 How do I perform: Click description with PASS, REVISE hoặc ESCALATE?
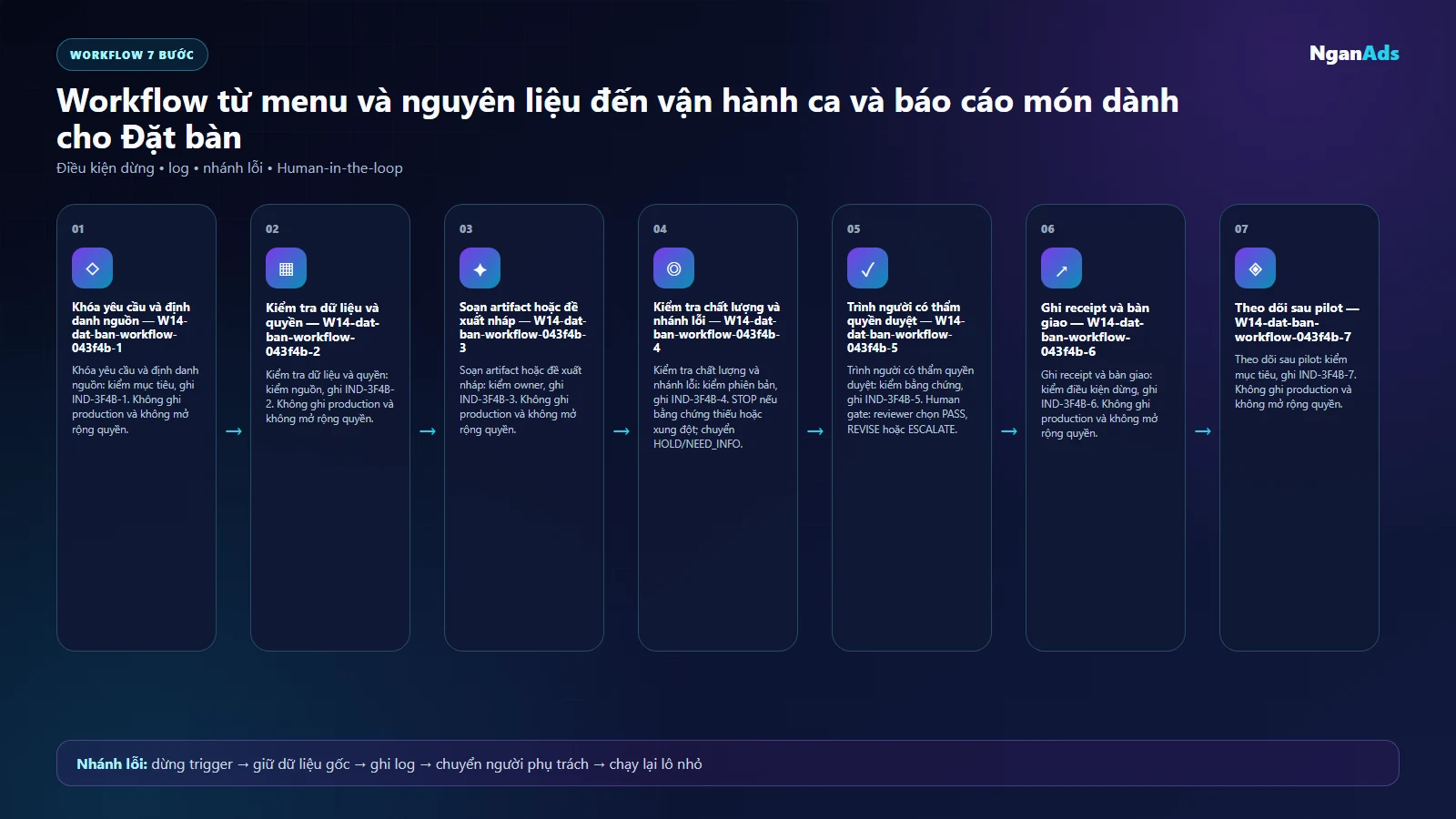(x=910, y=399)
